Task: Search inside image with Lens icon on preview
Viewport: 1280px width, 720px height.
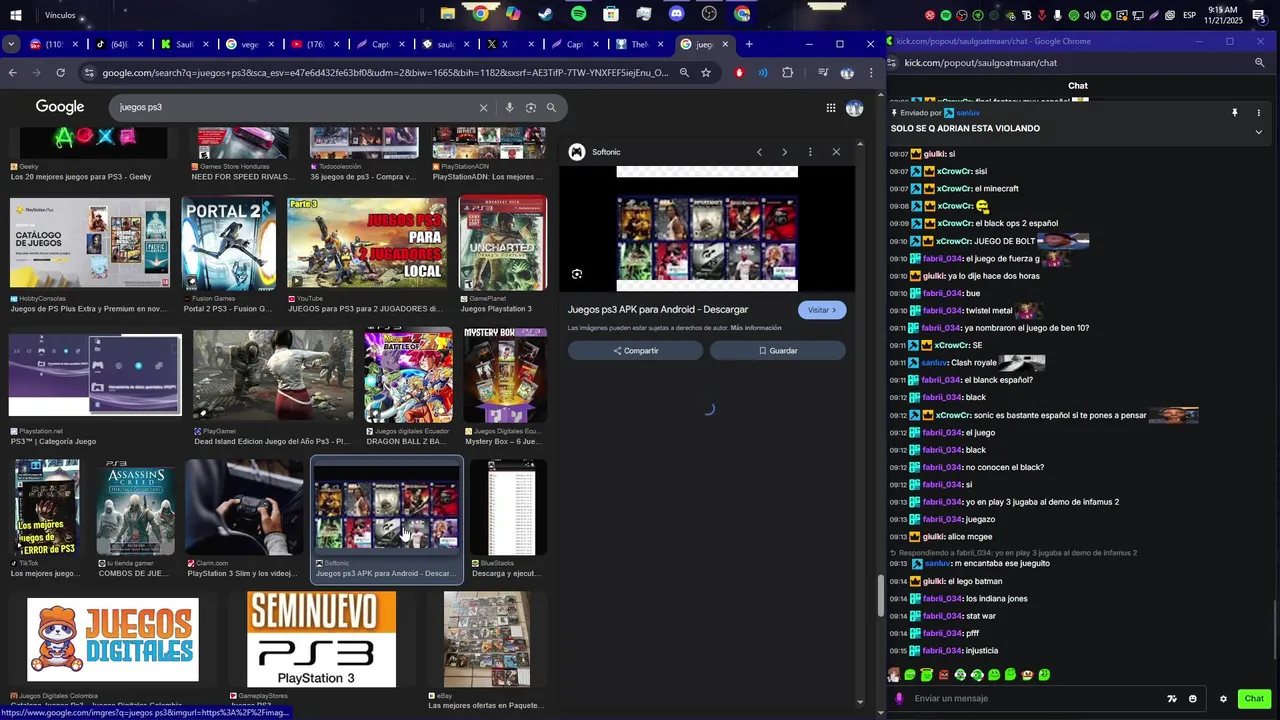Action: click(577, 274)
